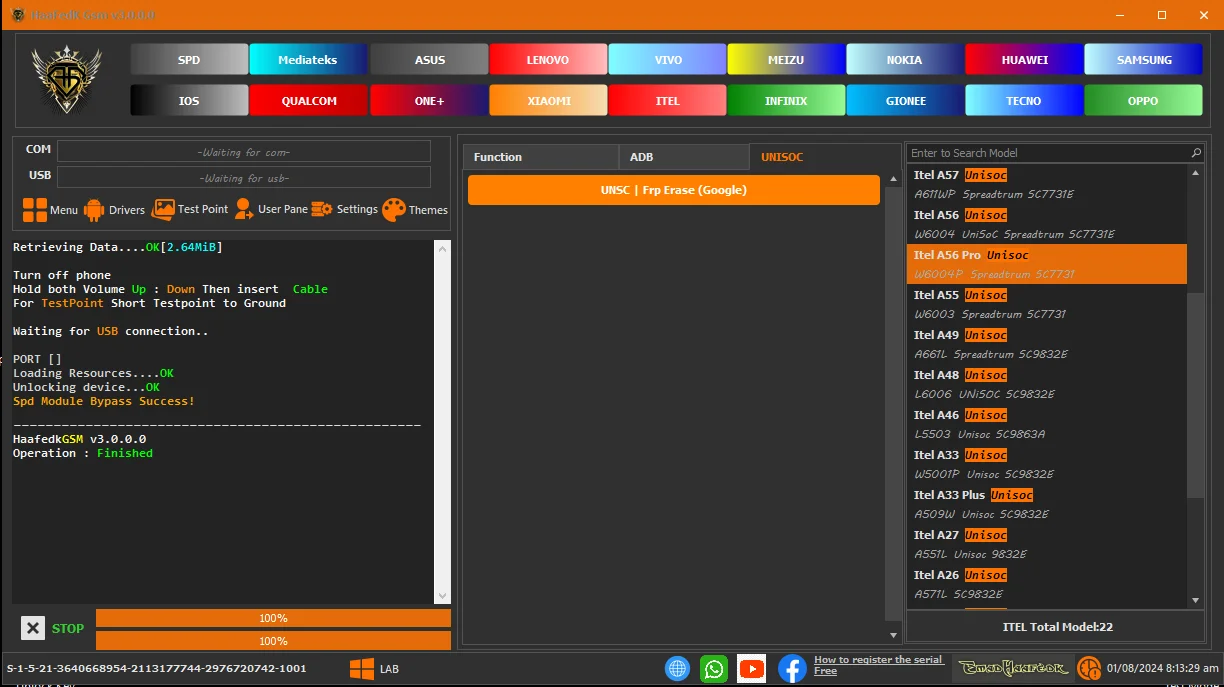Image resolution: width=1224 pixels, height=687 pixels.
Task: Run UNSC Frp Erase (Google)
Action: [x=674, y=190]
